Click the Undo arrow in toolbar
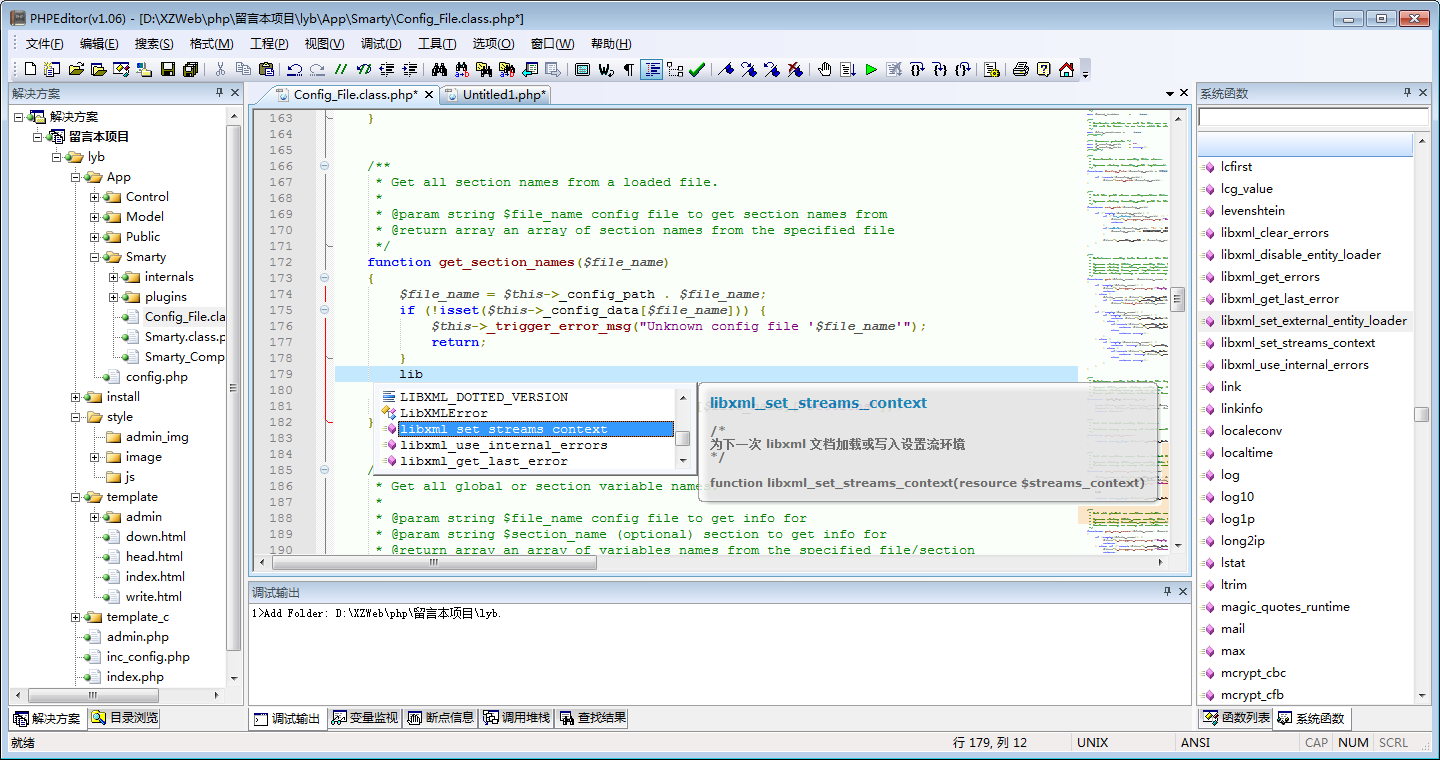This screenshot has width=1440, height=760. [x=294, y=69]
